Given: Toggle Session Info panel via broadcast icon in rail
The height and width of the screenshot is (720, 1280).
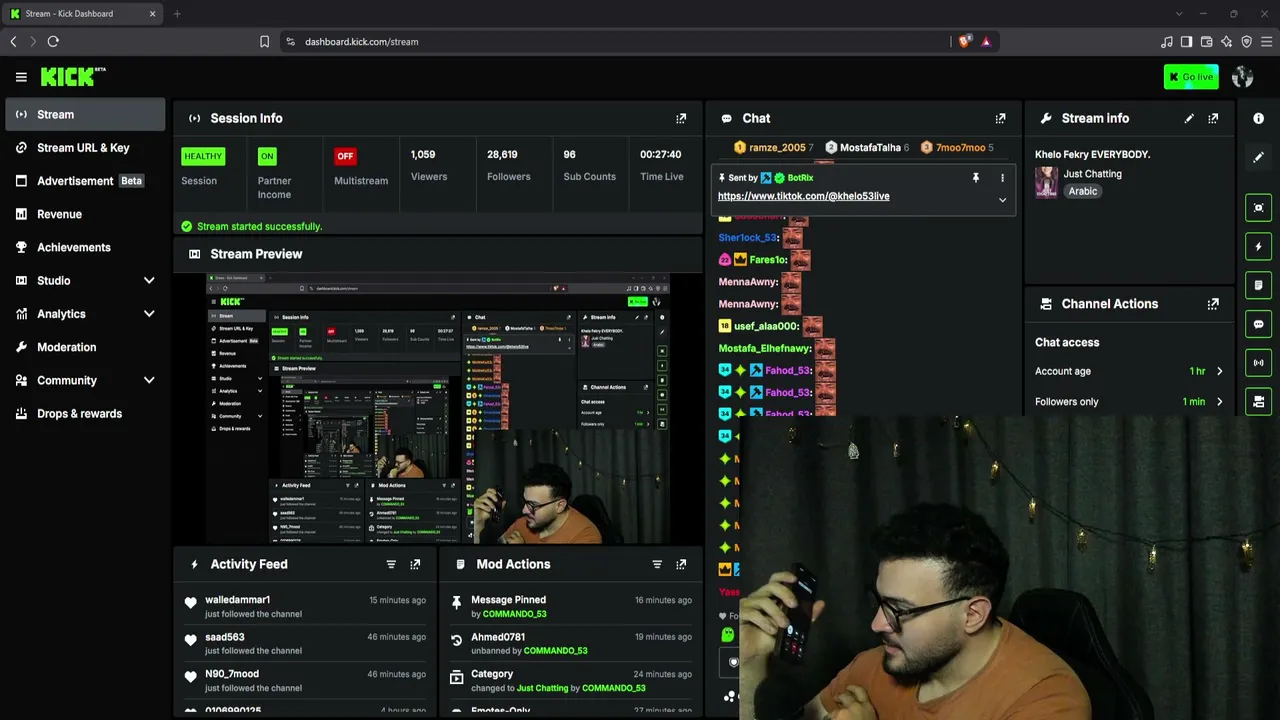Looking at the screenshot, I should [x=1259, y=363].
